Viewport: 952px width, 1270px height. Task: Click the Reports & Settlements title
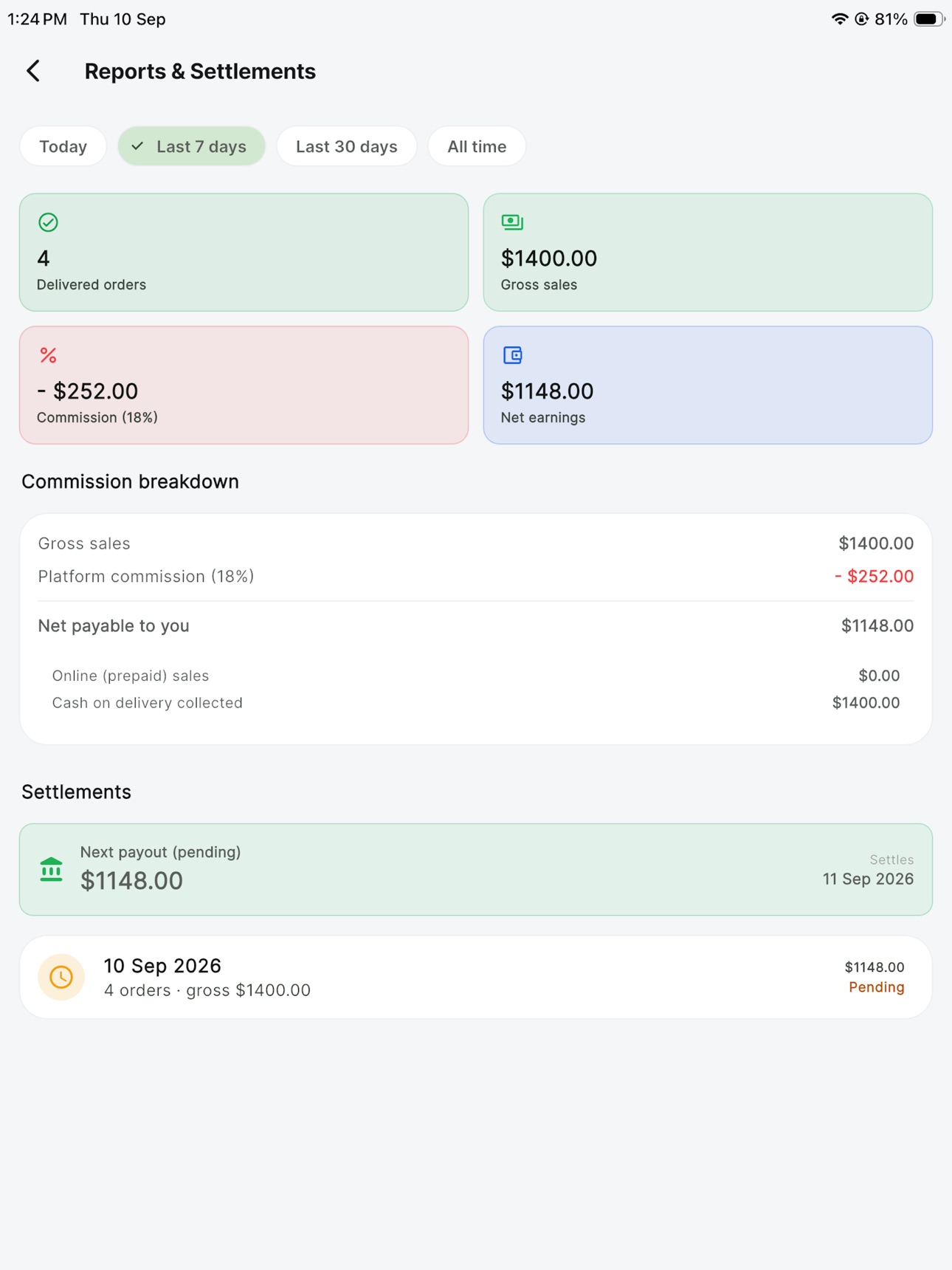(x=200, y=72)
